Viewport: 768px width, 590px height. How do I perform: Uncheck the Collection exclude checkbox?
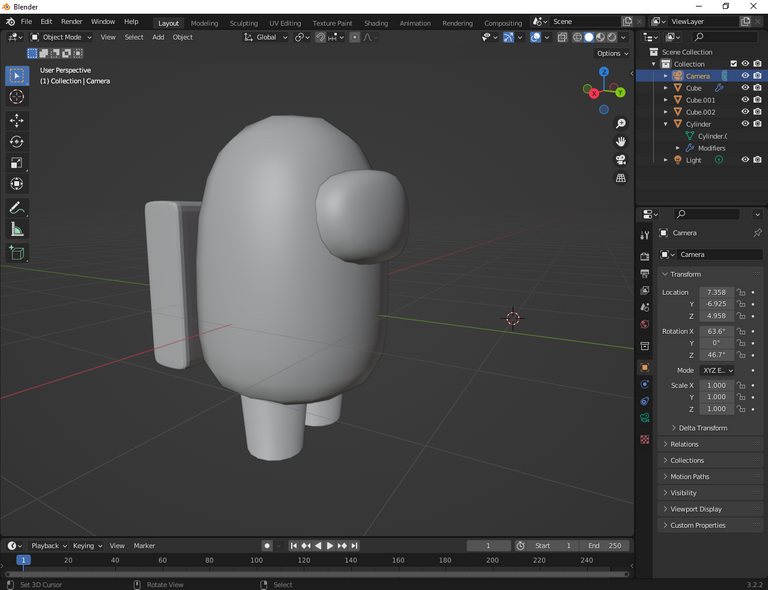click(x=733, y=64)
